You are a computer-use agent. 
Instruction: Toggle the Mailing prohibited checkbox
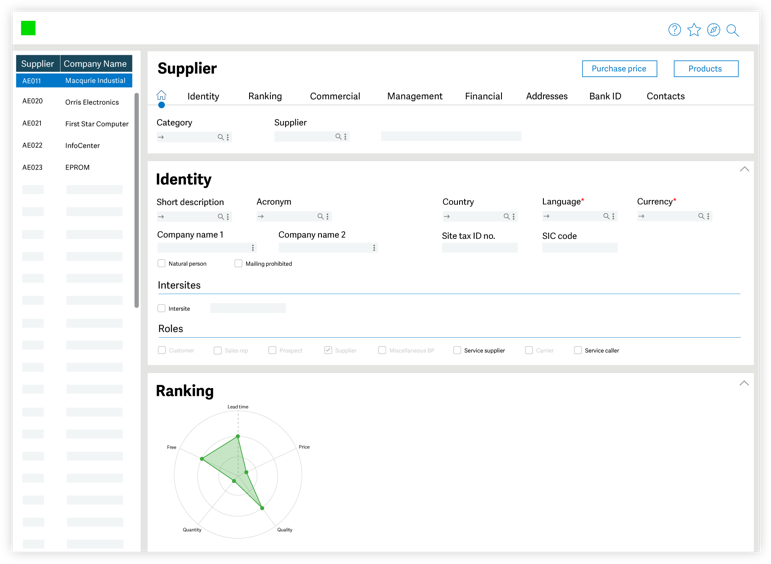tap(238, 264)
